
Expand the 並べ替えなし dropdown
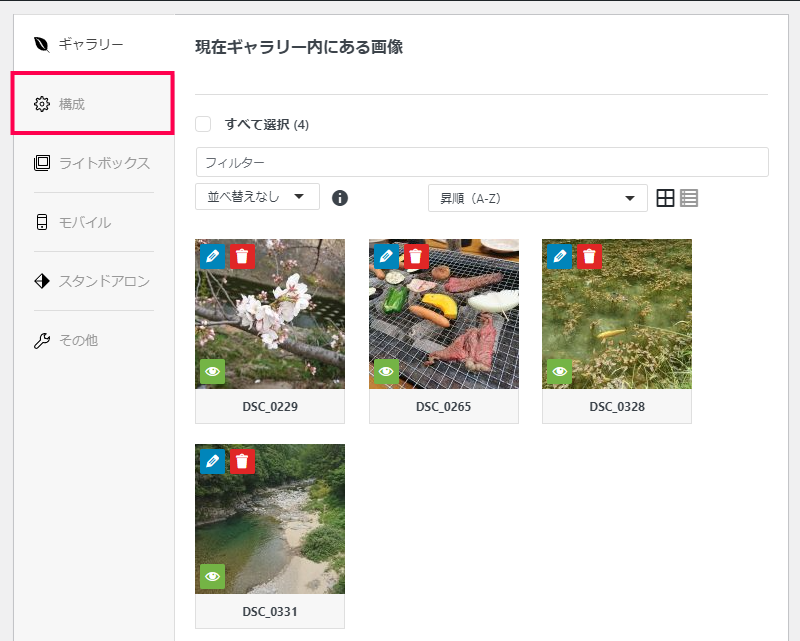pos(257,196)
